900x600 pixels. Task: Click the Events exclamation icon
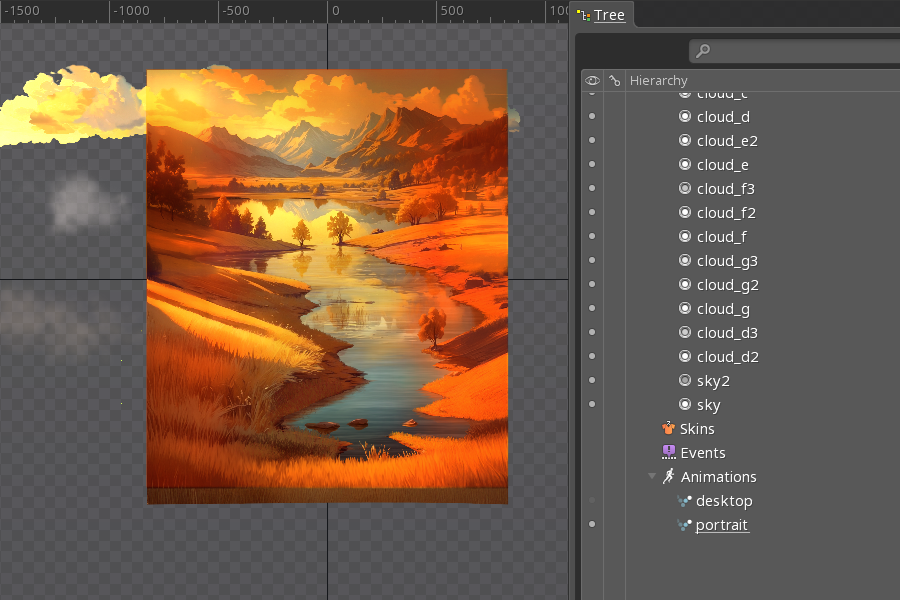[x=669, y=452]
